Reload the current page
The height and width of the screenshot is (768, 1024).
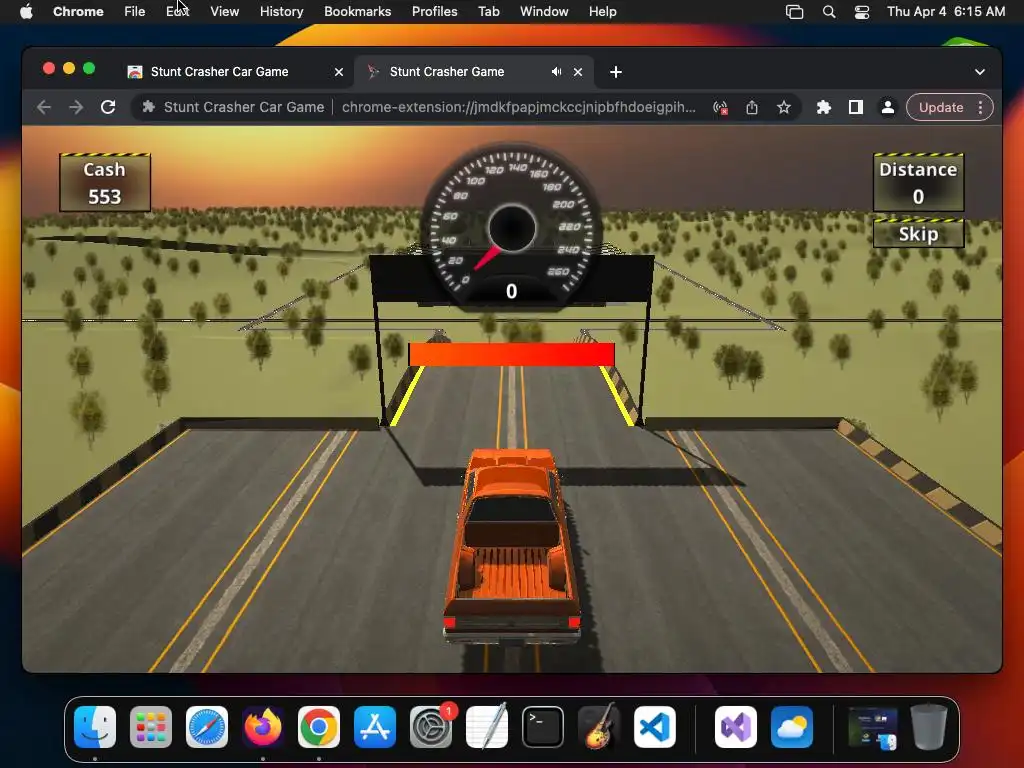pyautogui.click(x=108, y=107)
